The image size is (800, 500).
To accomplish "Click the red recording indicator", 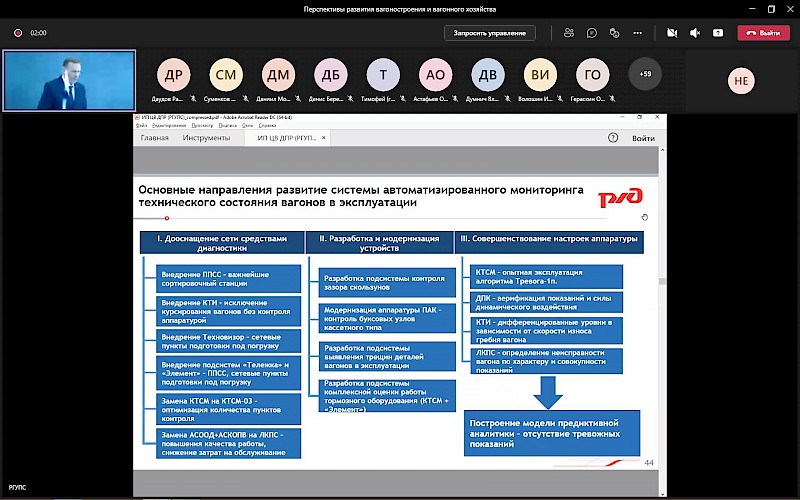I will point(18,33).
